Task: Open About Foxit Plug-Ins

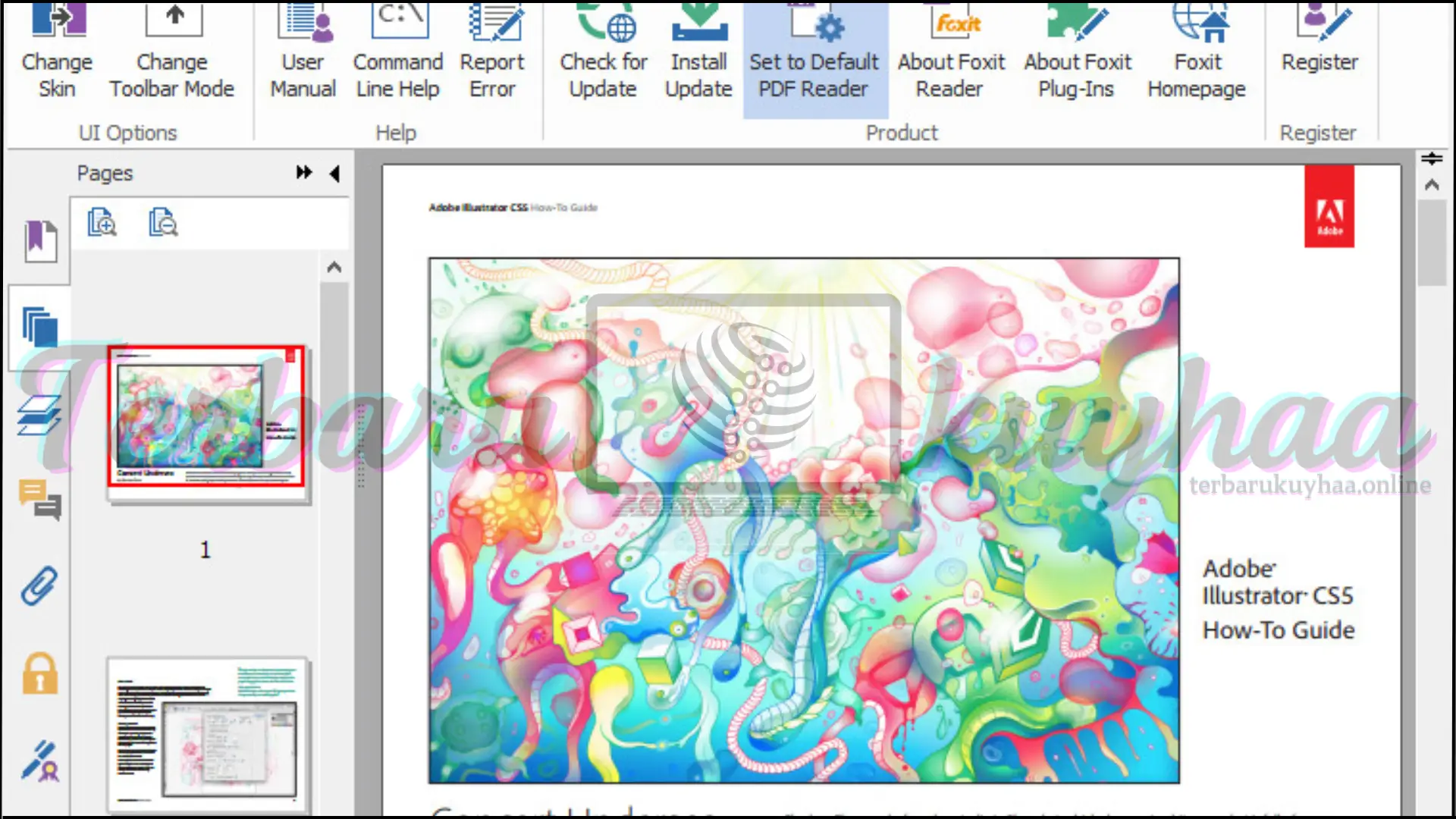Action: 1078,52
